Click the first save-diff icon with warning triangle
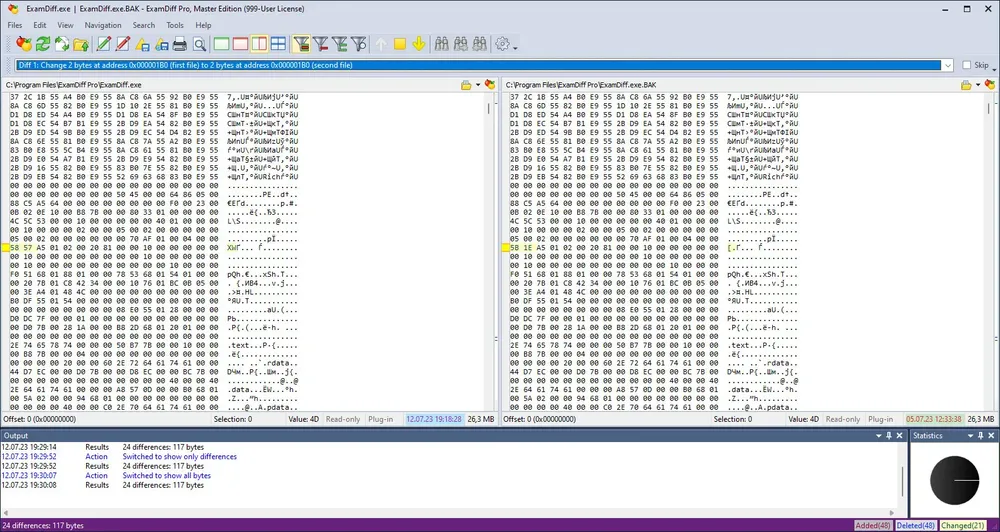The height and width of the screenshot is (532, 1000). [x=142, y=43]
